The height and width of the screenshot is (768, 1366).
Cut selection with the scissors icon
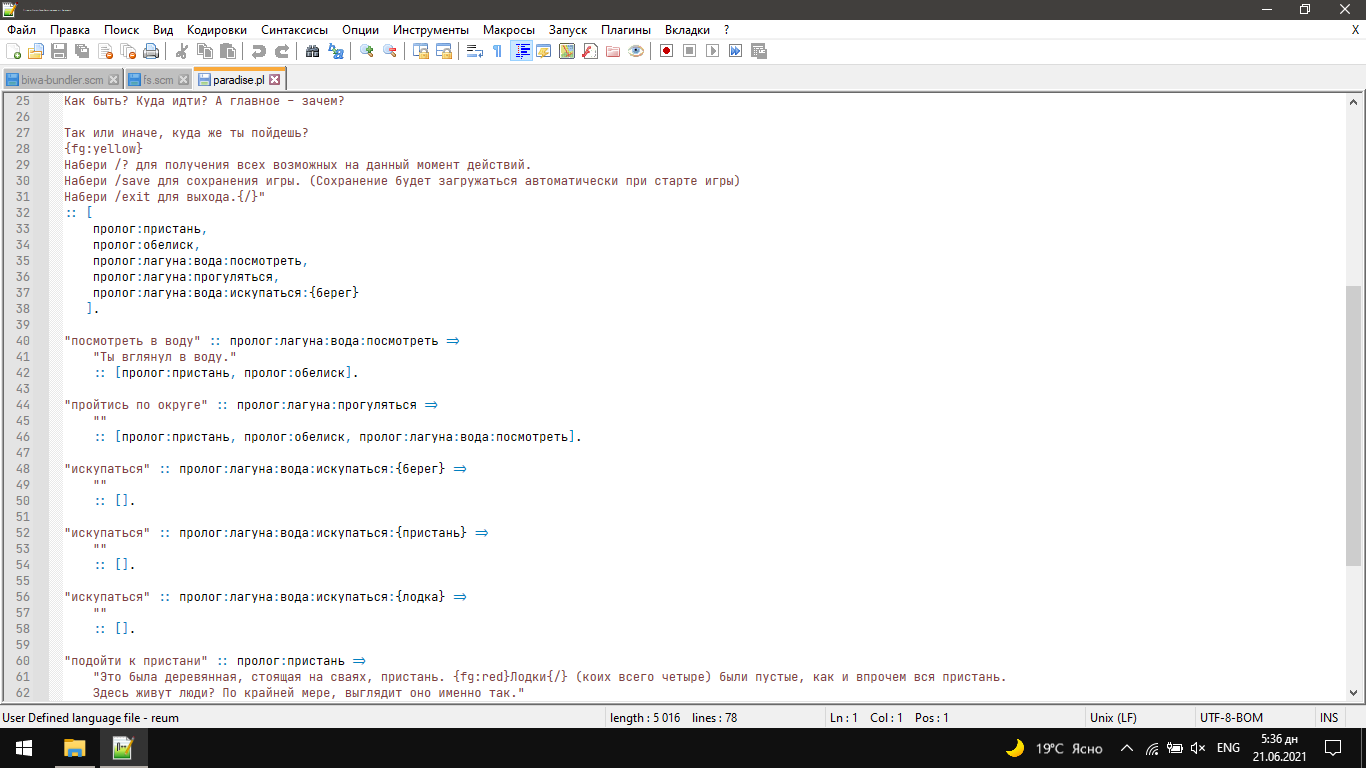[182, 51]
